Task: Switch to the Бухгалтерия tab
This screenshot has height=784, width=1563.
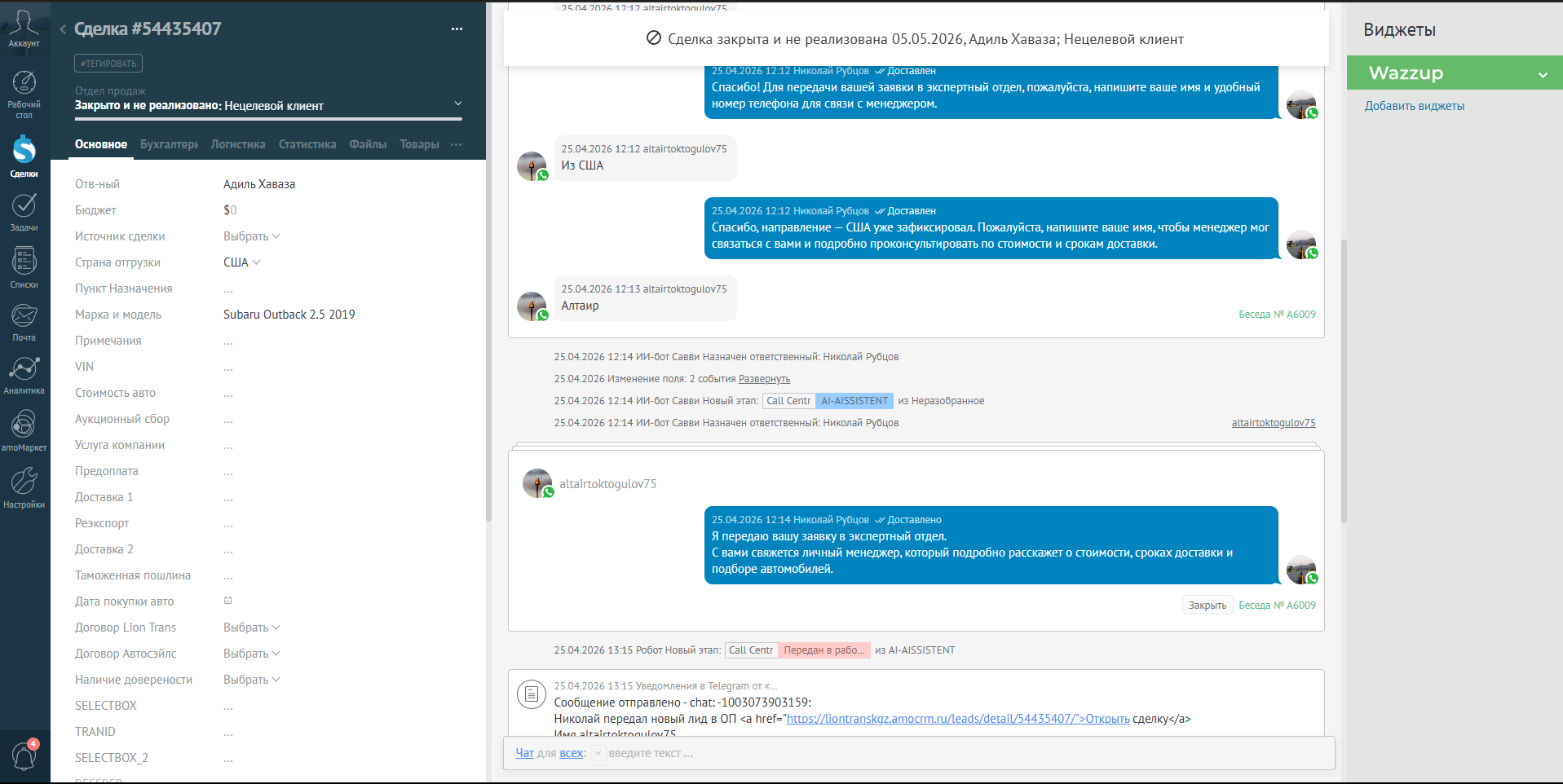Action: point(169,144)
